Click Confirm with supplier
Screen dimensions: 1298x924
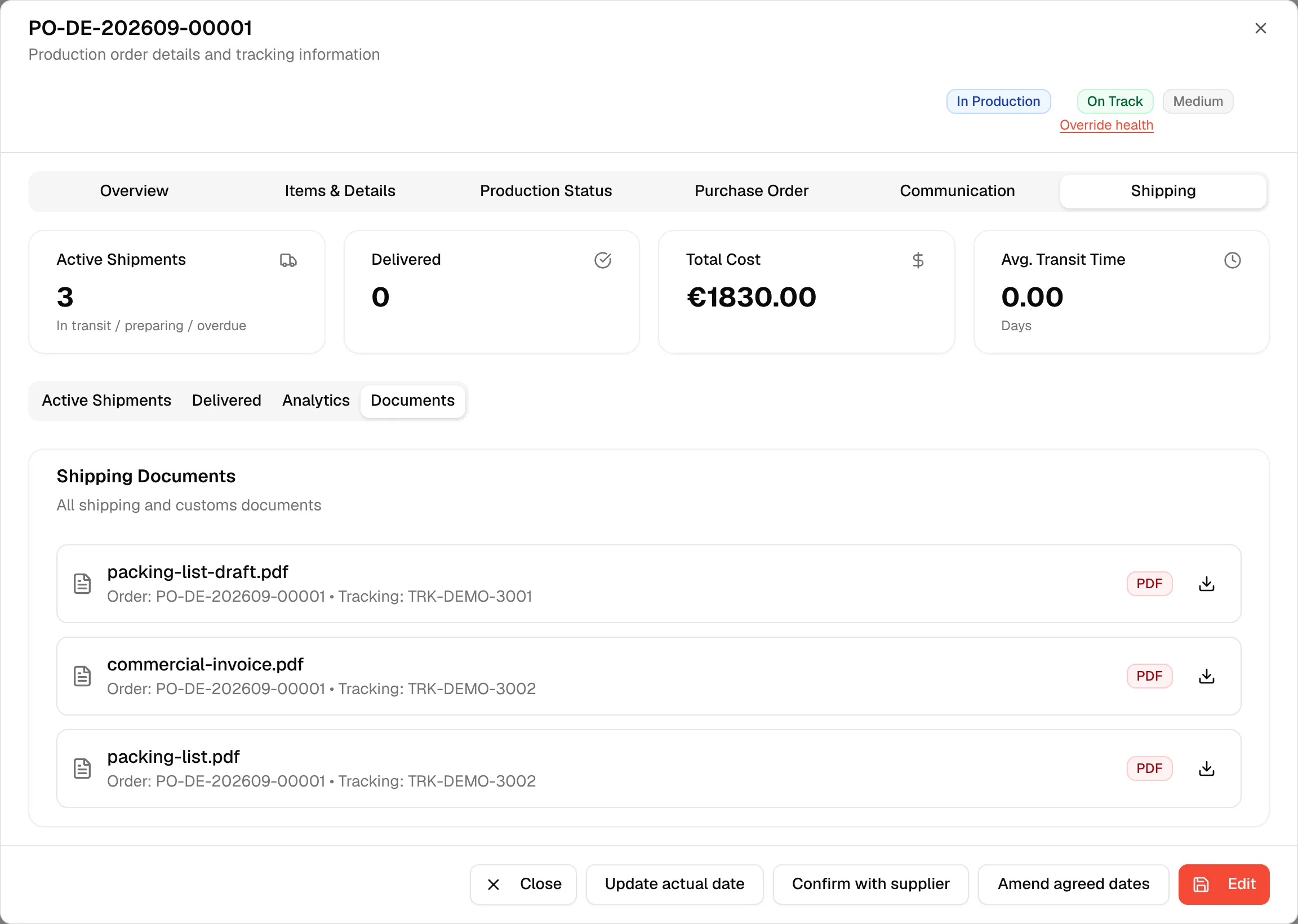pos(871,885)
